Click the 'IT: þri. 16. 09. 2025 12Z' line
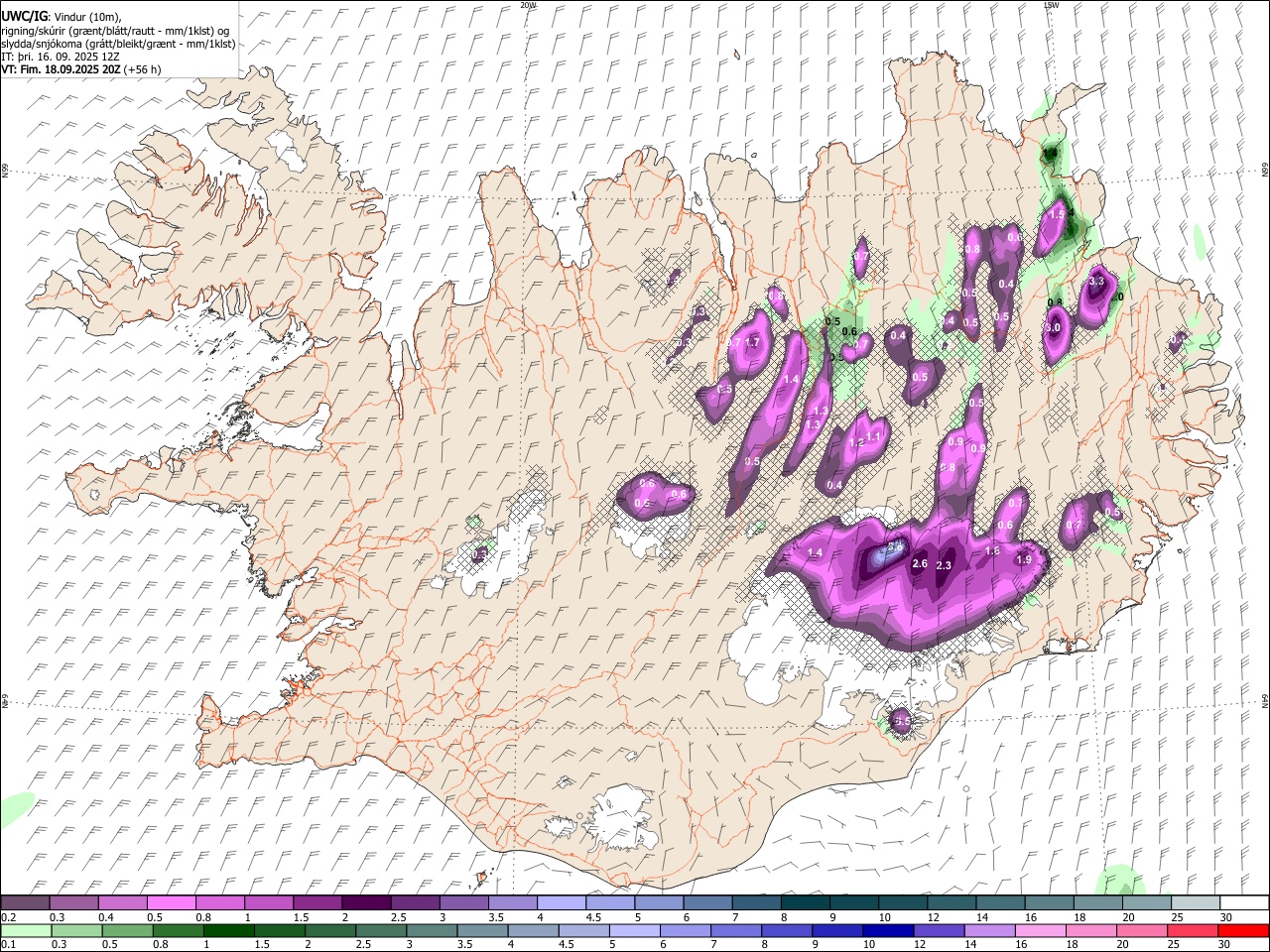Screen dimensions: 1270x952 (61, 57)
